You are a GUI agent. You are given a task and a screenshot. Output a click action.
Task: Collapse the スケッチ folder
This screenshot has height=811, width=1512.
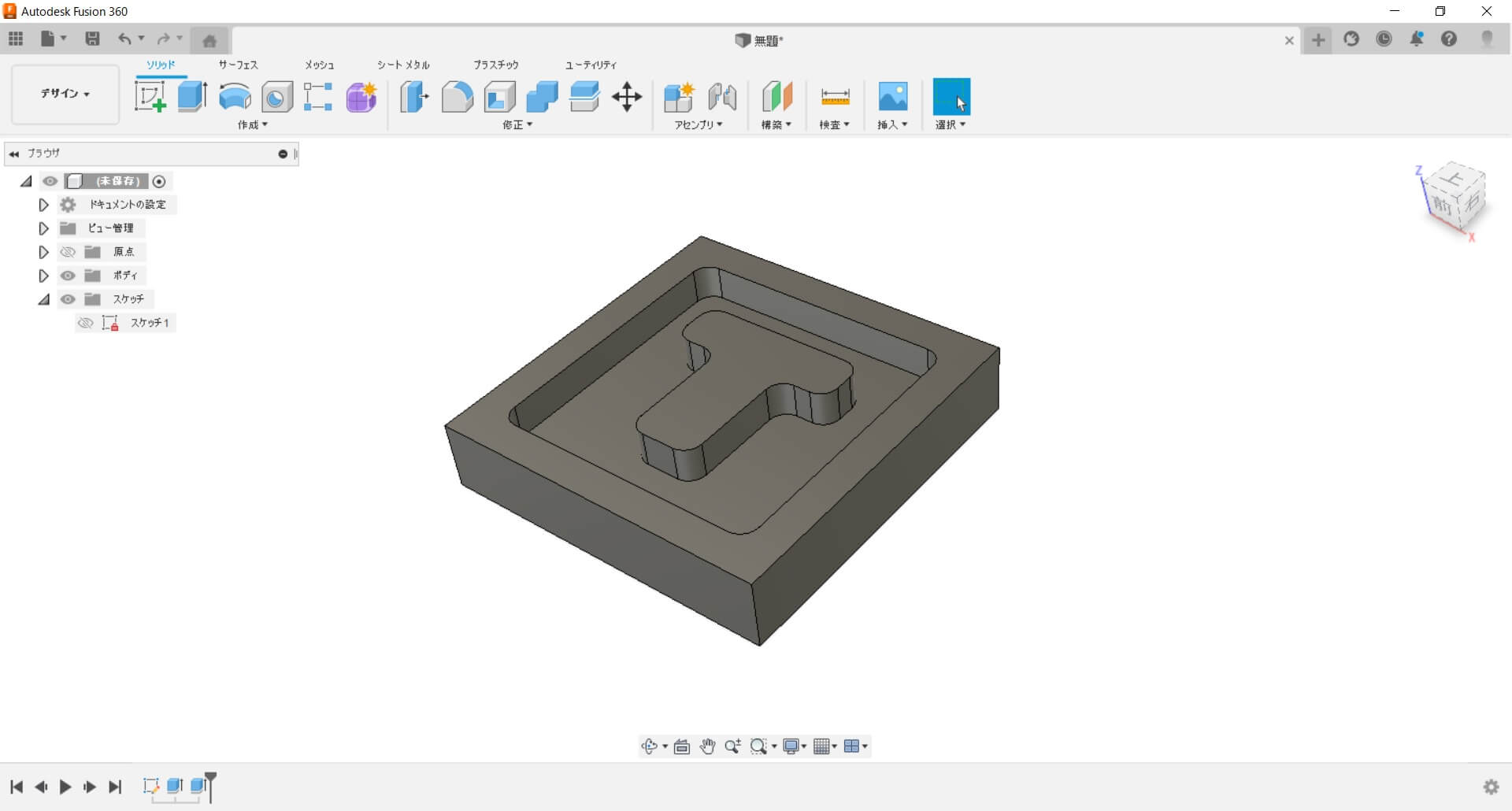tap(44, 299)
